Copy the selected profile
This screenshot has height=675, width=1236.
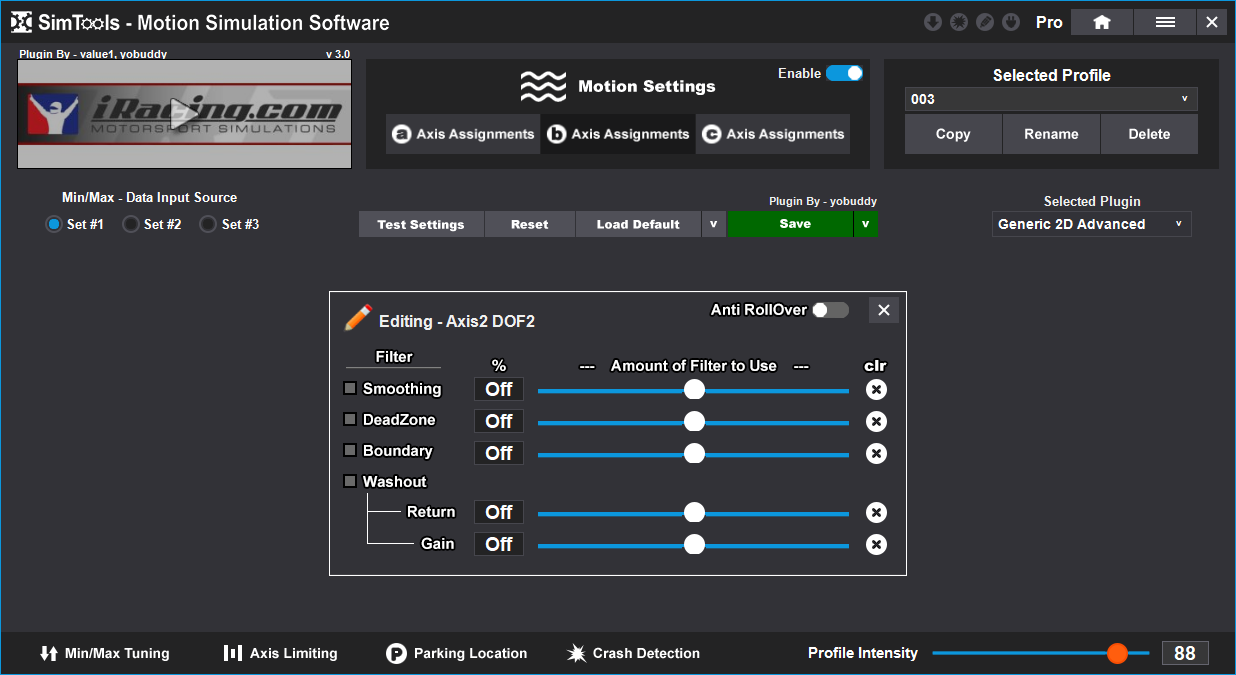tap(953, 134)
